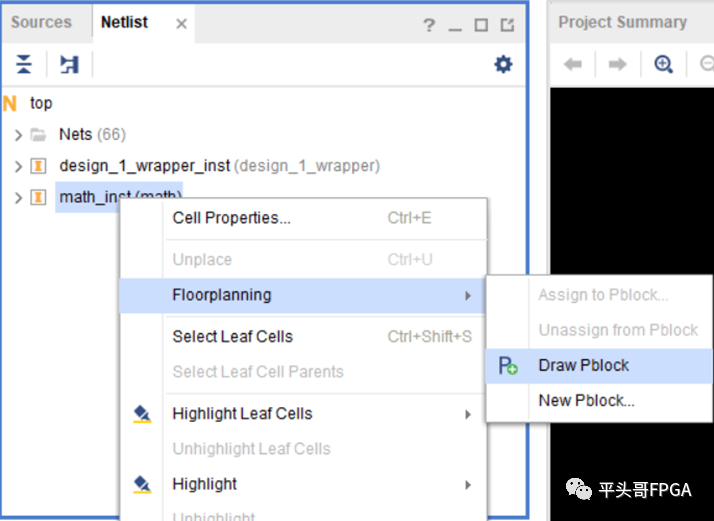Select the Project Summary tab
Viewport: 714px width, 521px height.
click(622, 22)
